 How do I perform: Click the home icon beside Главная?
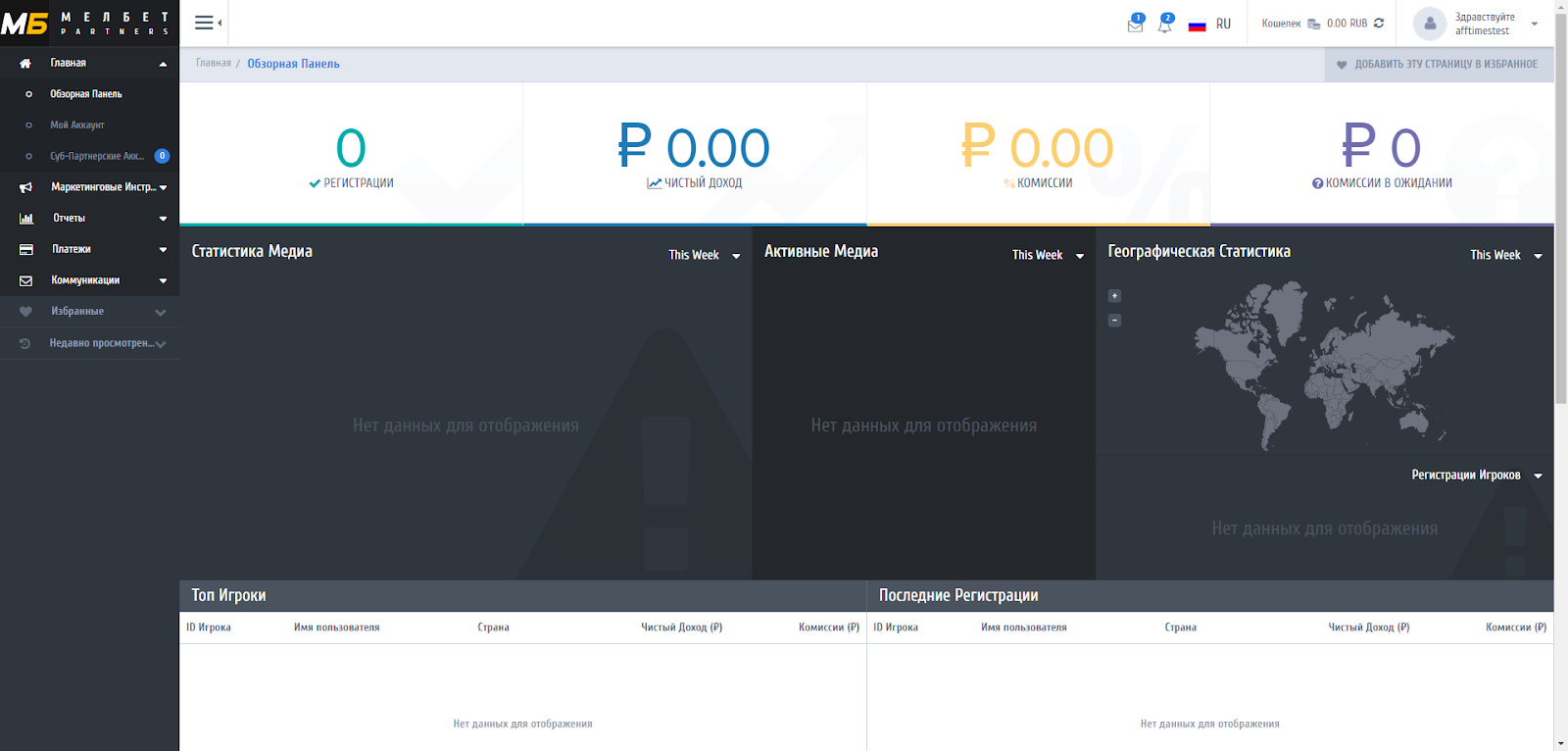[x=25, y=63]
